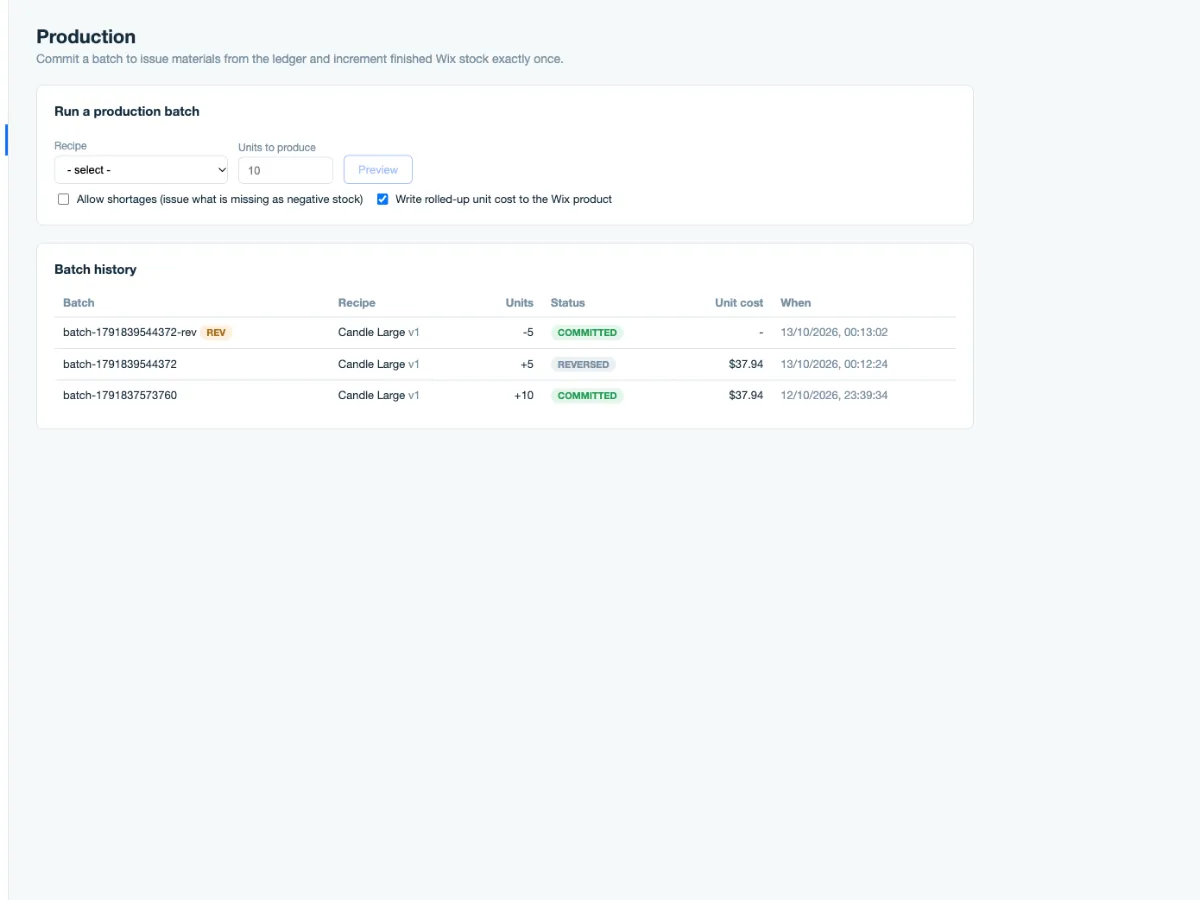1200x900 pixels.
Task: Click the Preview button
Action: click(378, 170)
